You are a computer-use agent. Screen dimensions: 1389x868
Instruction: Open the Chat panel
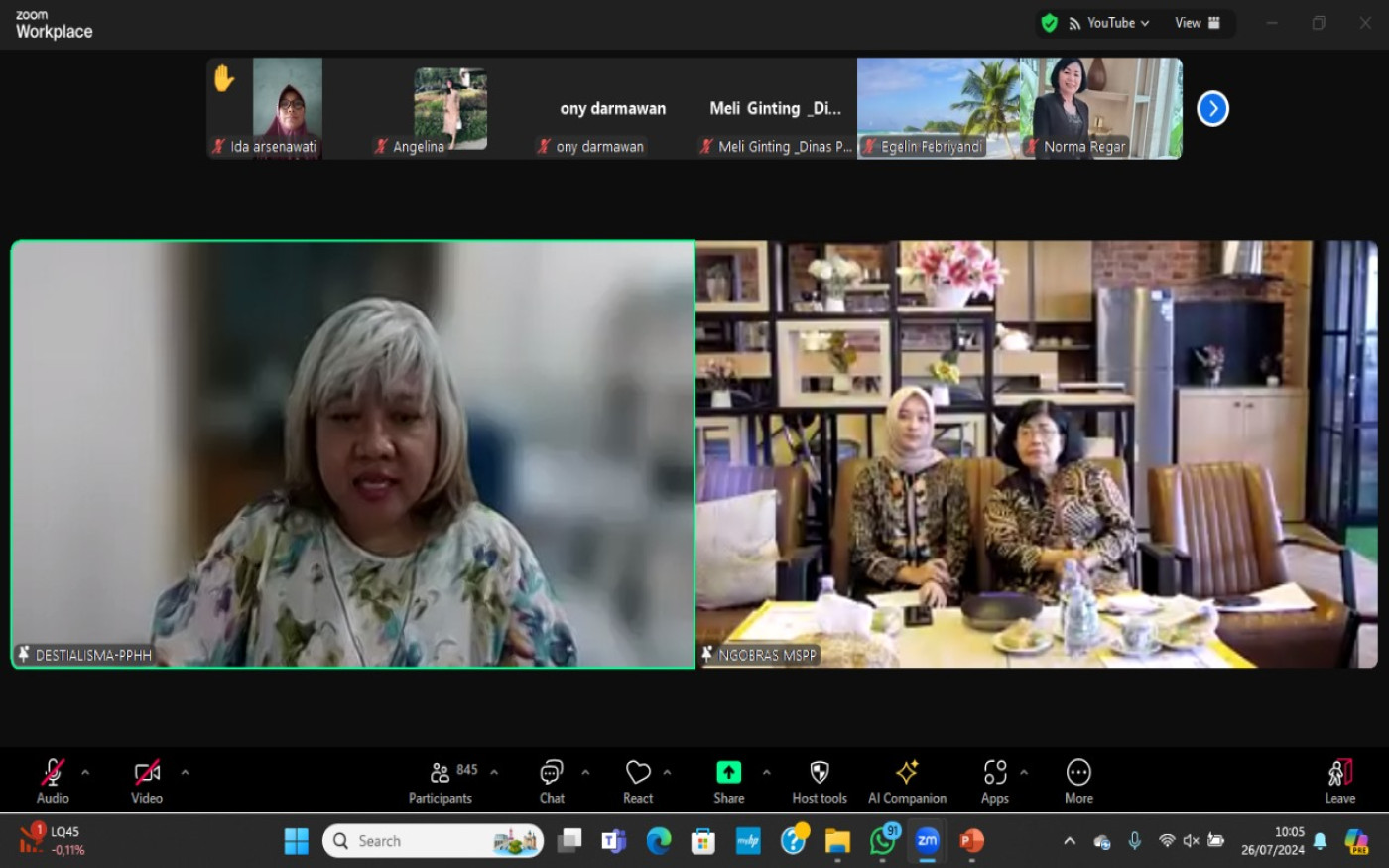[552, 781]
